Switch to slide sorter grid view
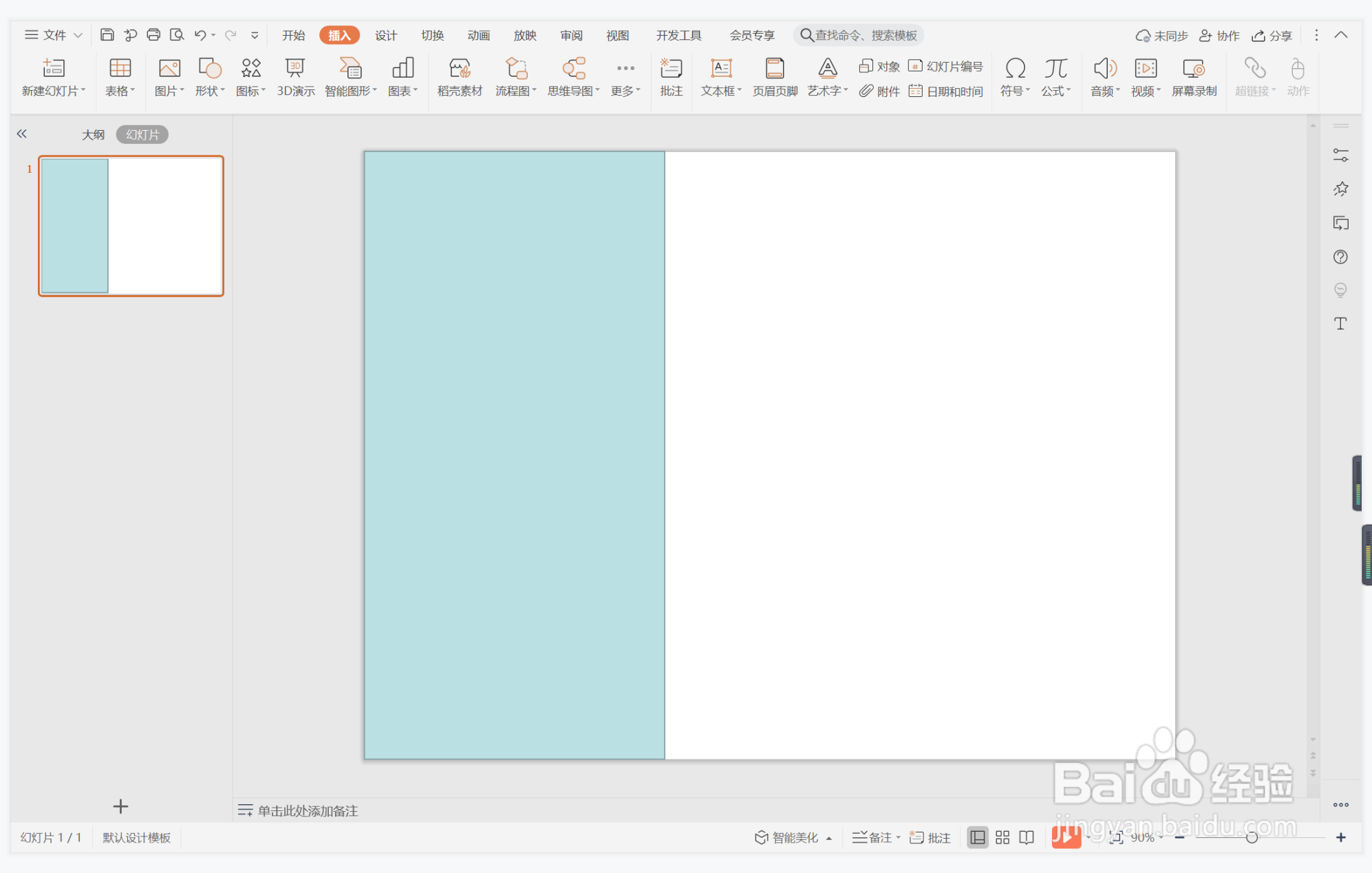This screenshot has height=873, width=1372. (1003, 837)
